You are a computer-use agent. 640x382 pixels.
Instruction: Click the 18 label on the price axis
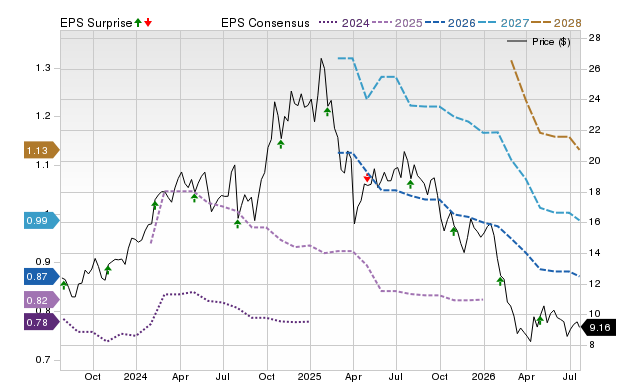click(x=594, y=191)
